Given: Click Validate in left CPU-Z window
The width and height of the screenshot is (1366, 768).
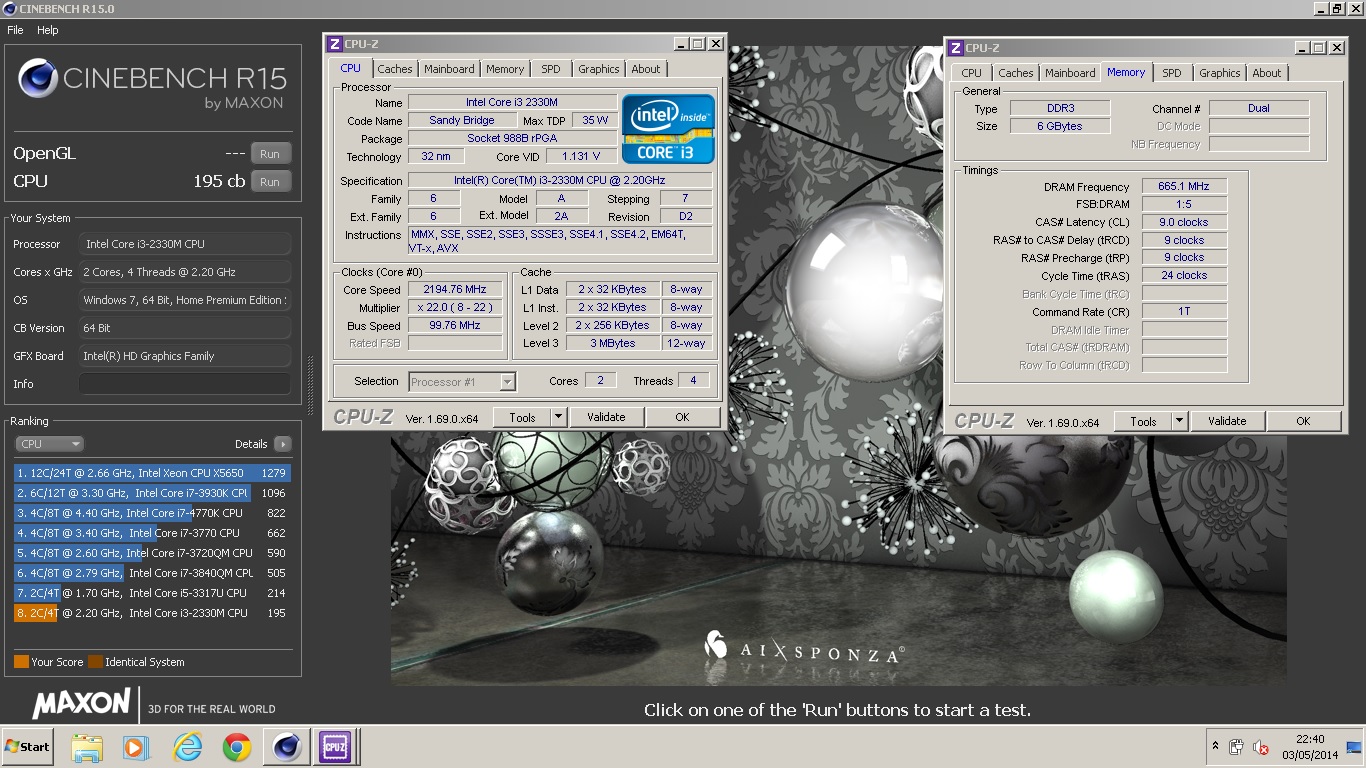Looking at the screenshot, I should pyautogui.click(x=606, y=417).
